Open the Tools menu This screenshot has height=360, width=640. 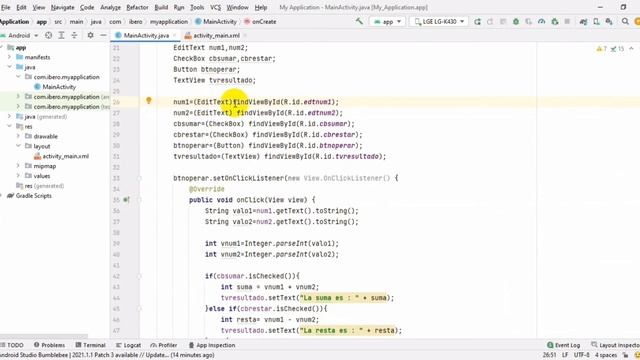pyautogui.click(x=197, y=7)
